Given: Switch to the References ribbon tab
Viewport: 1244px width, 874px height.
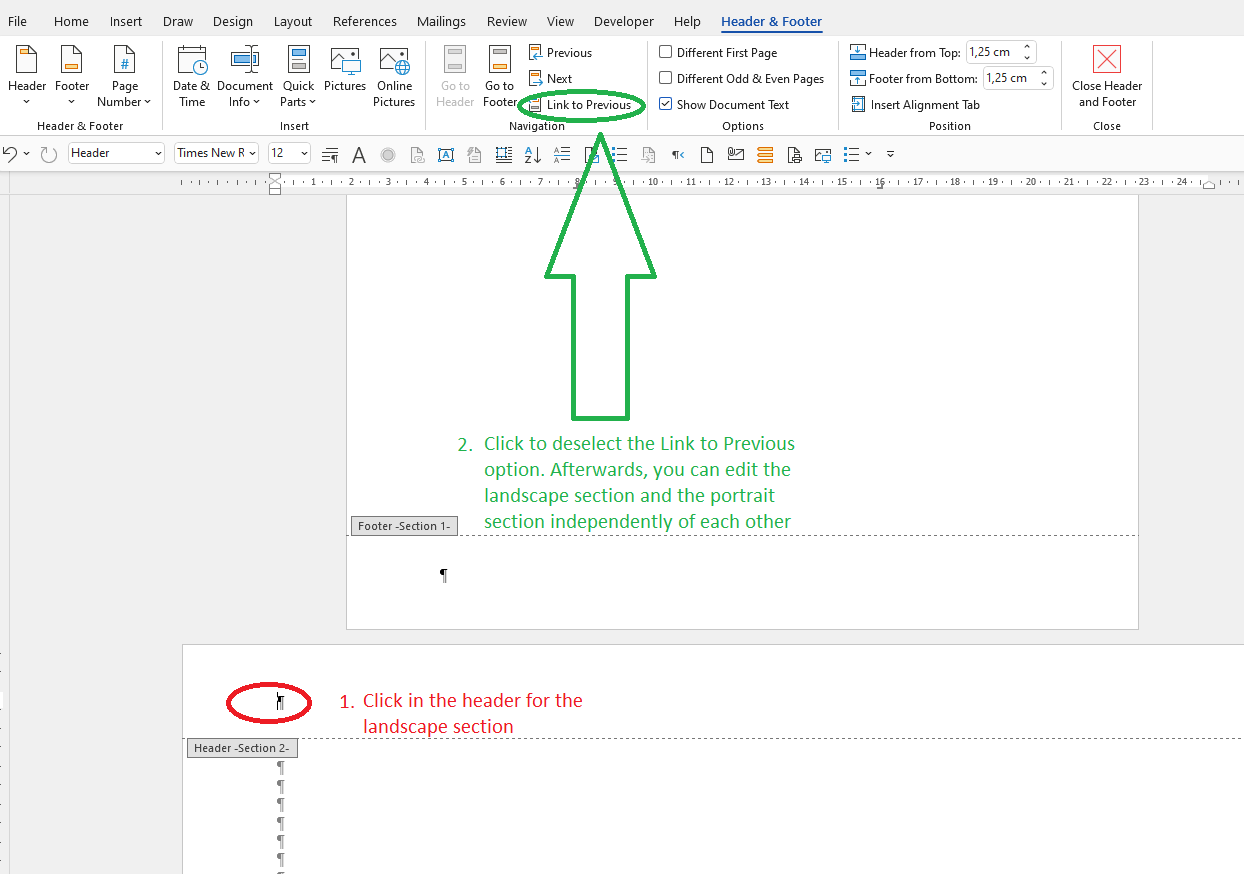Looking at the screenshot, I should [x=364, y=21].
